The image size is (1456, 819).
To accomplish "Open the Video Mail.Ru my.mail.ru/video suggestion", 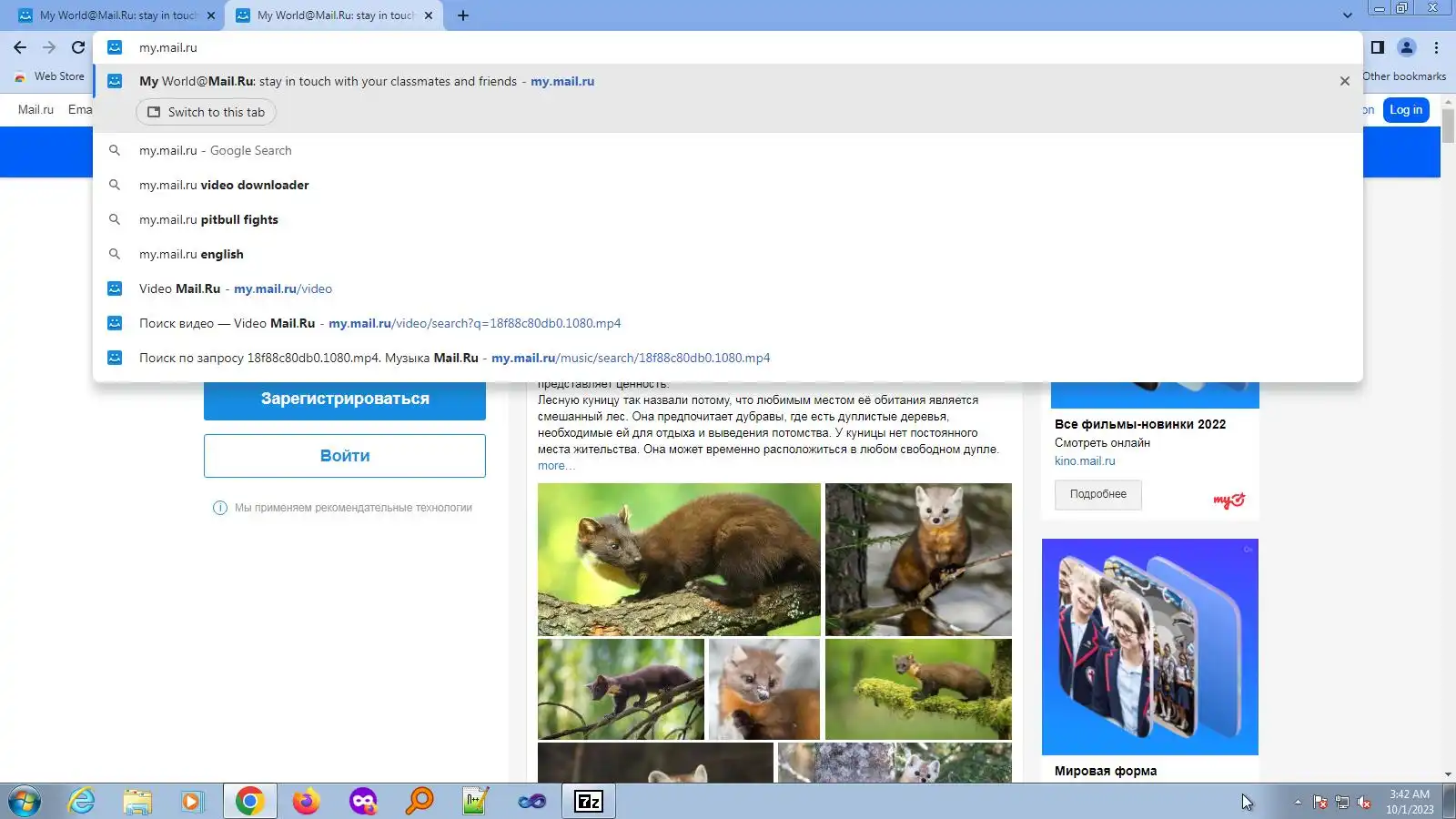I will (x=728, y=289).
